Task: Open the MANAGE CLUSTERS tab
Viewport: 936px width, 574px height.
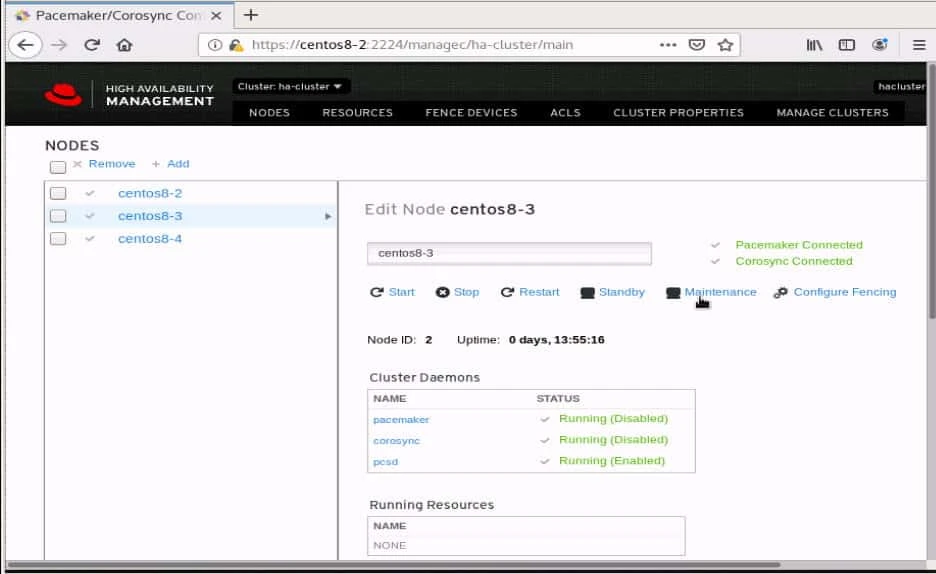Action: click(x=833, y=113)
